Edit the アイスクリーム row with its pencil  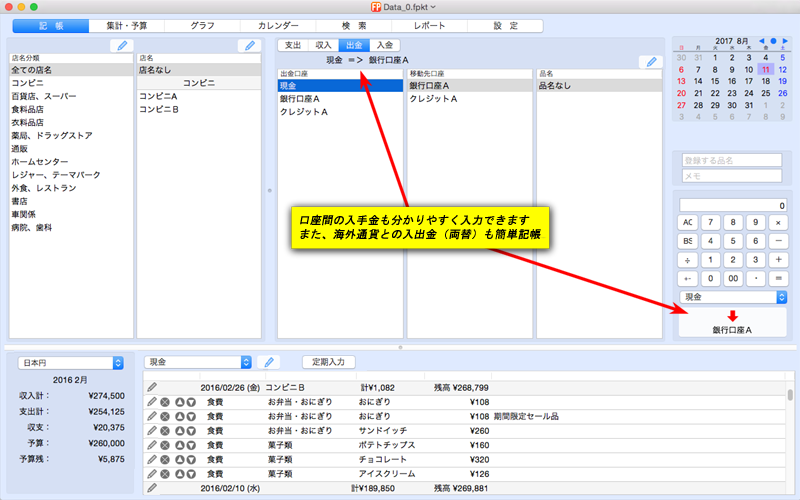point(152,473)
